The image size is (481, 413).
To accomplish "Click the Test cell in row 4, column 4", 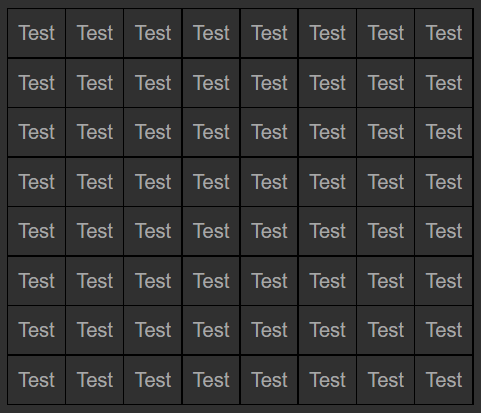I will [211, 182].
